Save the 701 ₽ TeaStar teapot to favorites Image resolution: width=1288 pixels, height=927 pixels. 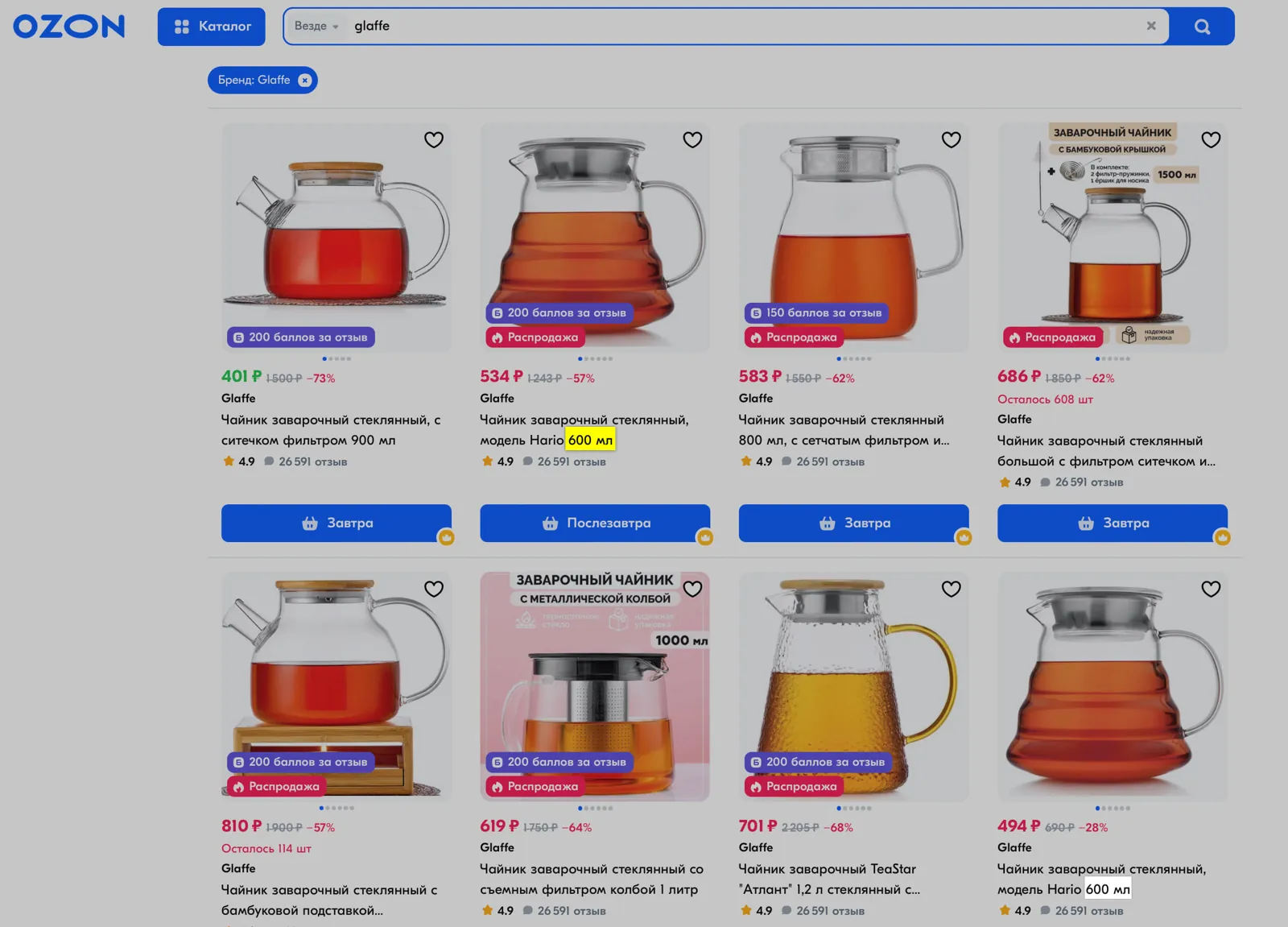pos(952,589)
